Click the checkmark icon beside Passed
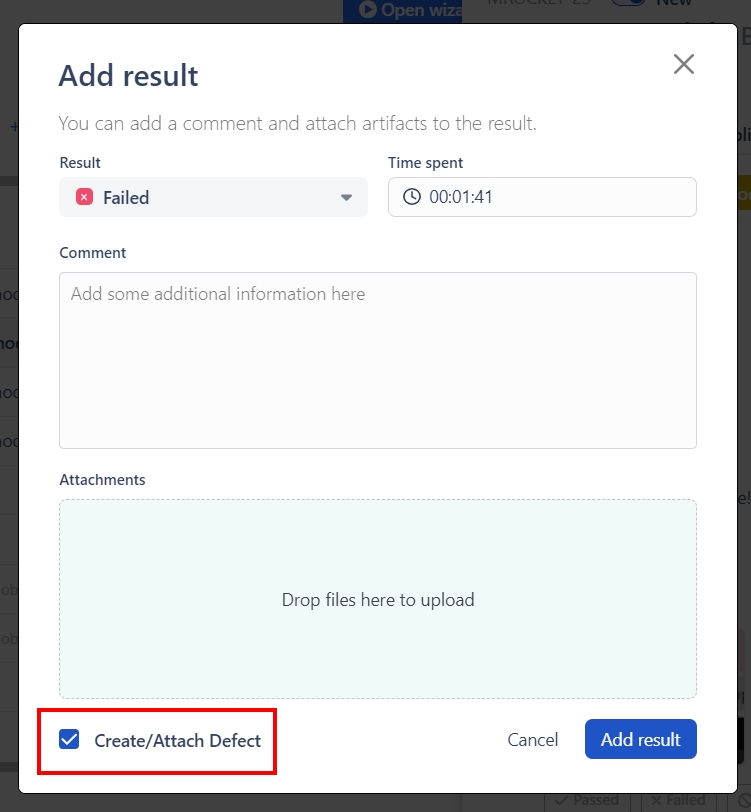This screenshot has height=812, width=751. (x=561, y=801)
